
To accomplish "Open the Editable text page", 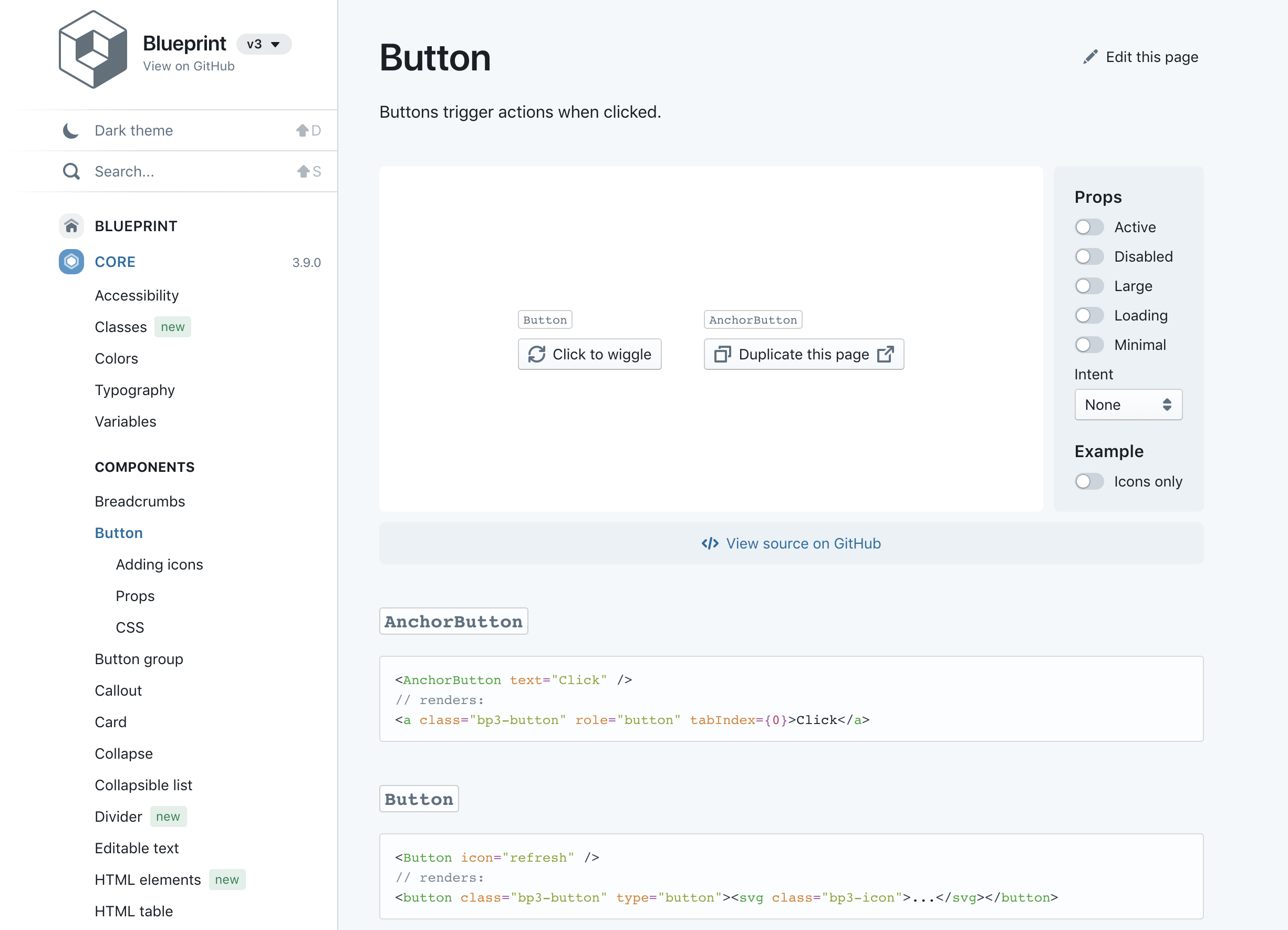I will coord(136,849).
